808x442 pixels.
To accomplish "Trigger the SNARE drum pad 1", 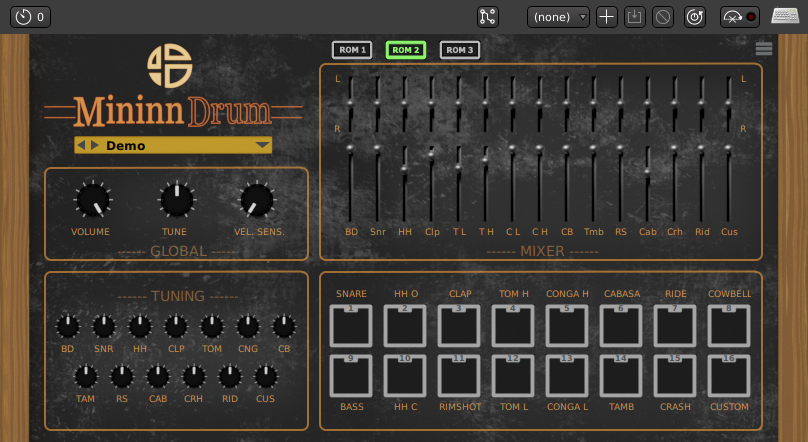I will pyautogui.click(x=351, y=324).
